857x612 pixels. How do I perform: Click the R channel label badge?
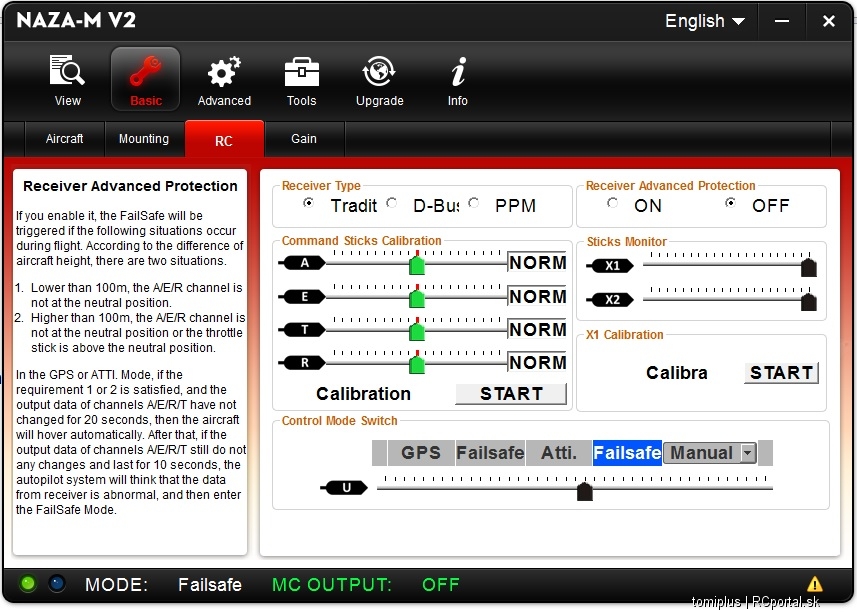[303, 362]
